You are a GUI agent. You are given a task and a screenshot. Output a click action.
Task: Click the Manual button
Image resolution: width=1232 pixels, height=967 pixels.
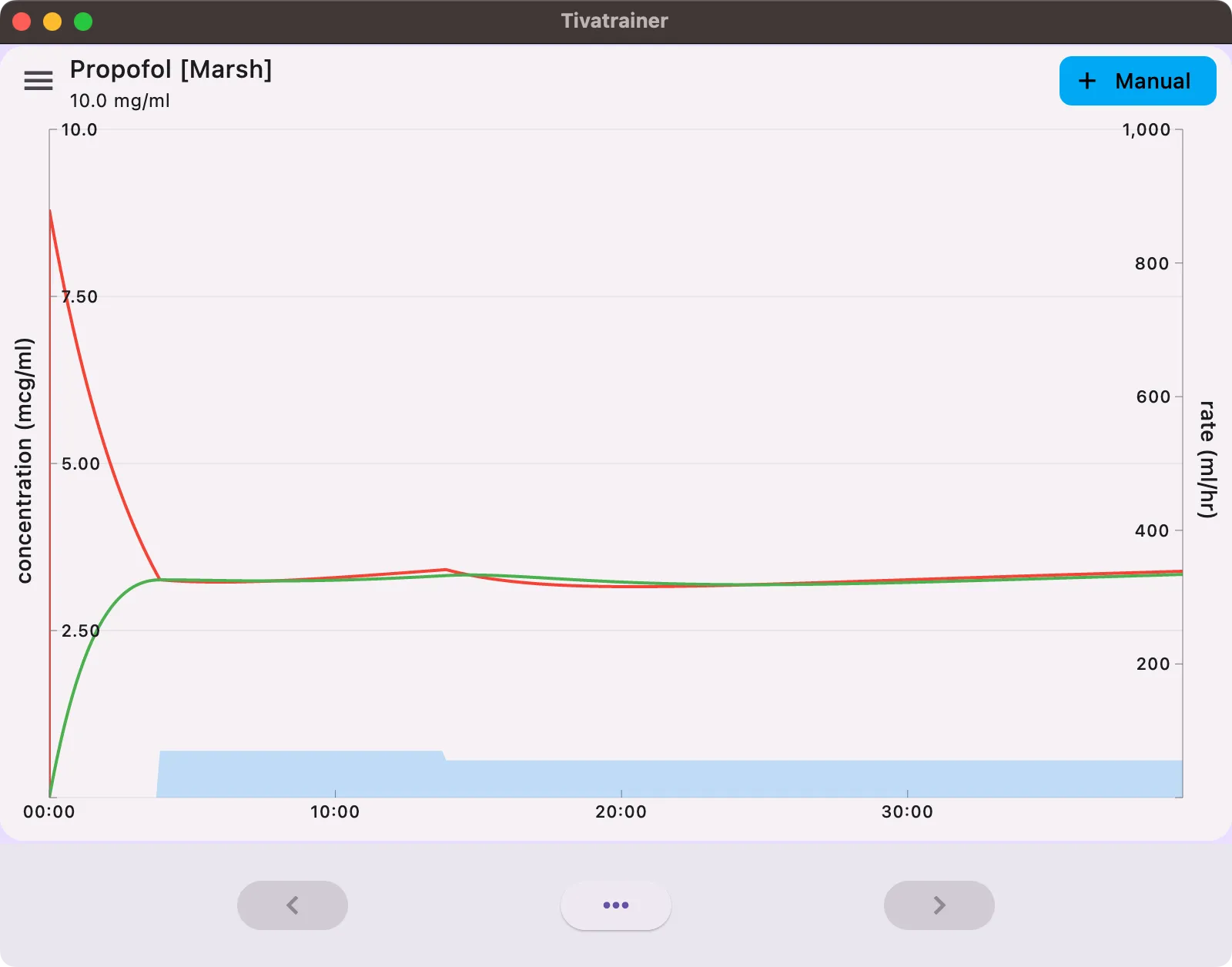1137,81
